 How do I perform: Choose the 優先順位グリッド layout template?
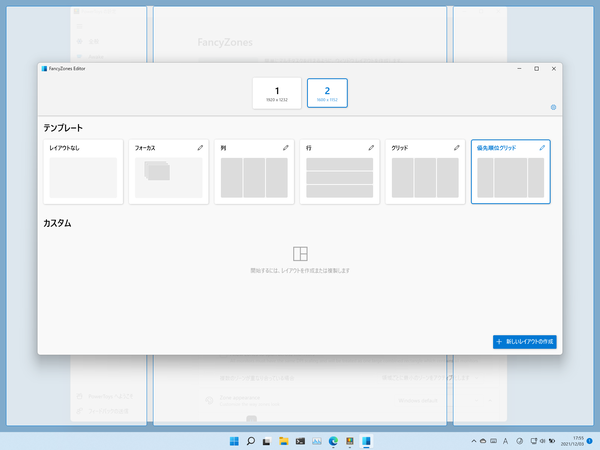pyautogui.click(x=510, y=172)
